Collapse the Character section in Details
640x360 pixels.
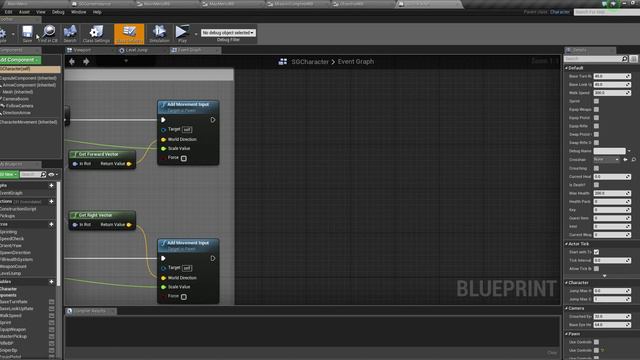click(567, 283)
